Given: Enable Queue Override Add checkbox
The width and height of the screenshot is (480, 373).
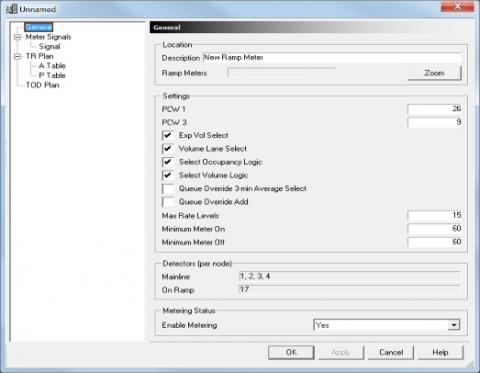Looking at the screenshot, I should pyautogui.click(x=168, y=202).
